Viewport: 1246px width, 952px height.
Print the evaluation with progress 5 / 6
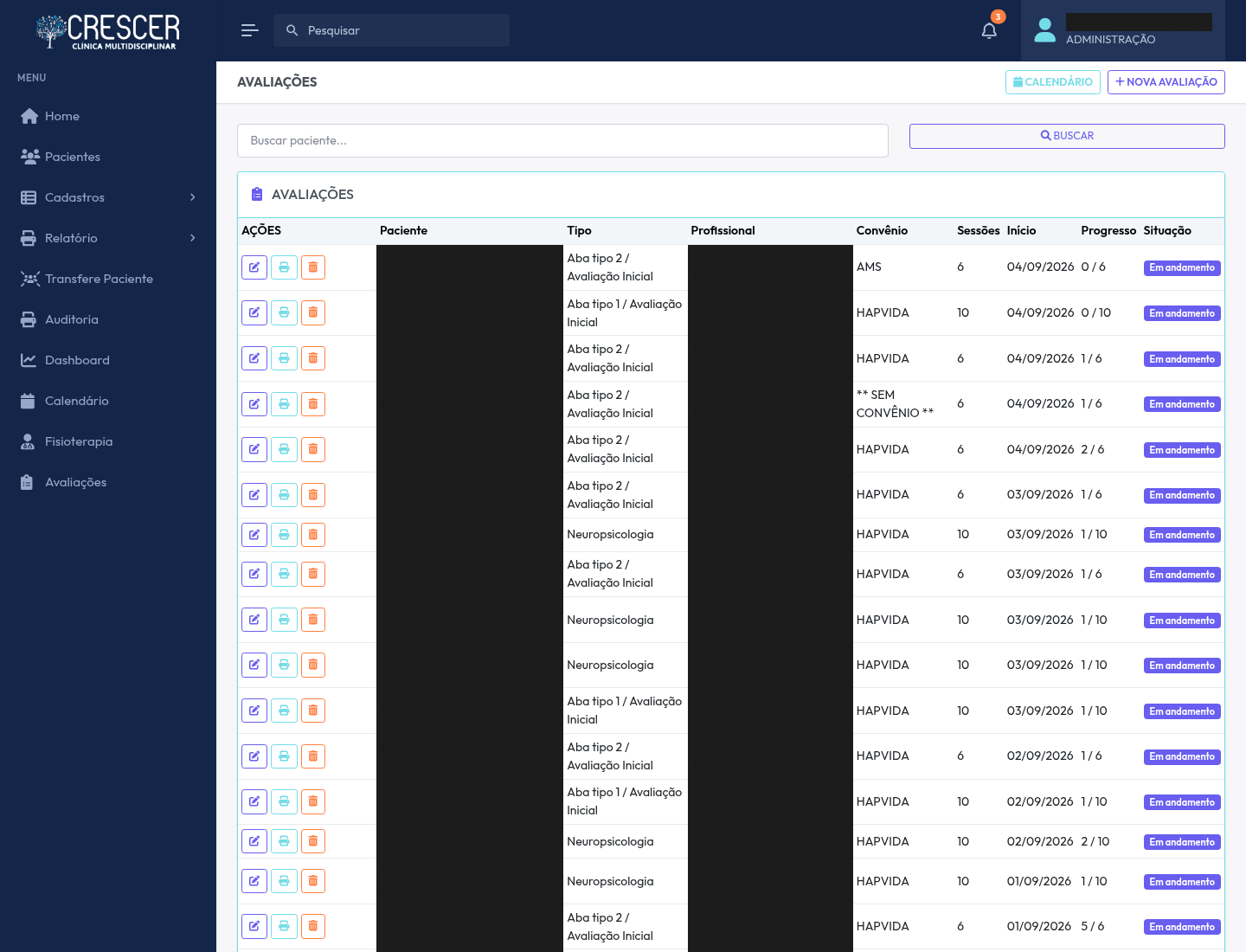284,926
